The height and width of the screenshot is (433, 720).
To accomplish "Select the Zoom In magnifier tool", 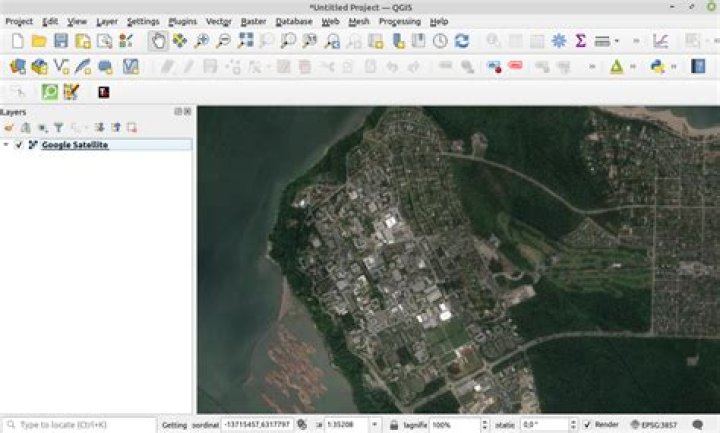I will coord(202,41).
